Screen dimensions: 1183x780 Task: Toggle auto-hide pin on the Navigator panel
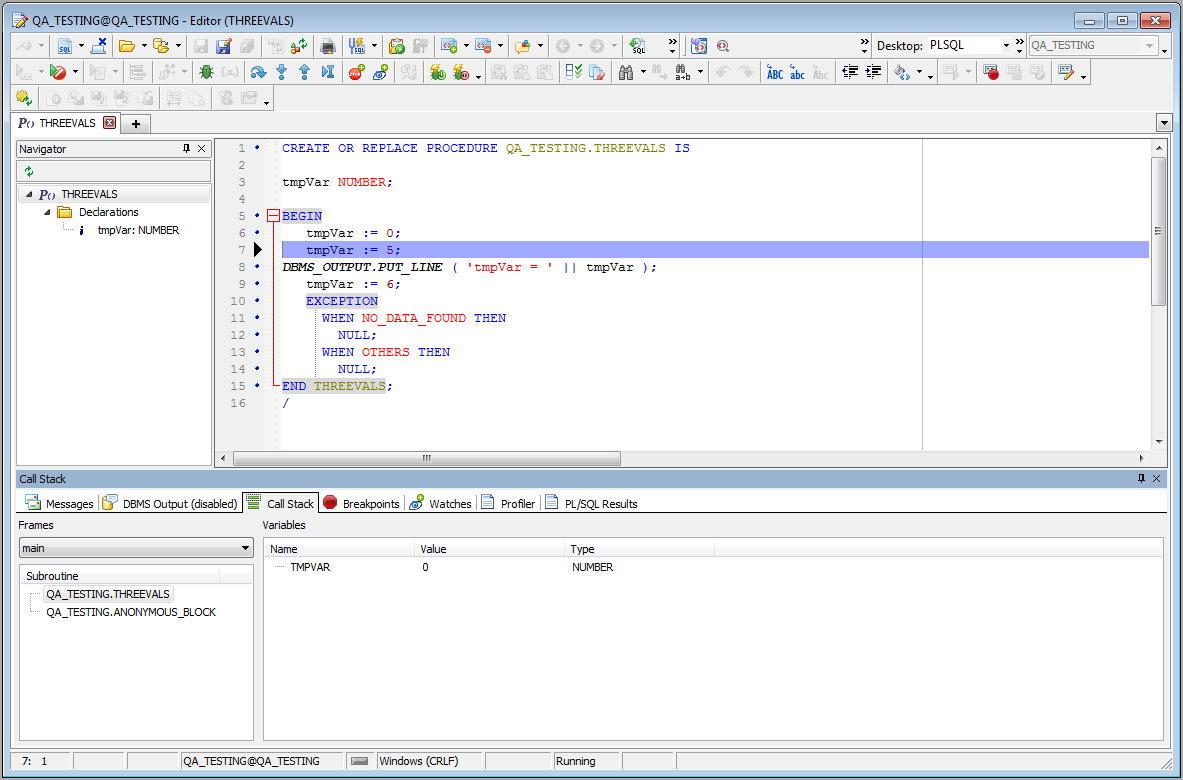(186, 148)
